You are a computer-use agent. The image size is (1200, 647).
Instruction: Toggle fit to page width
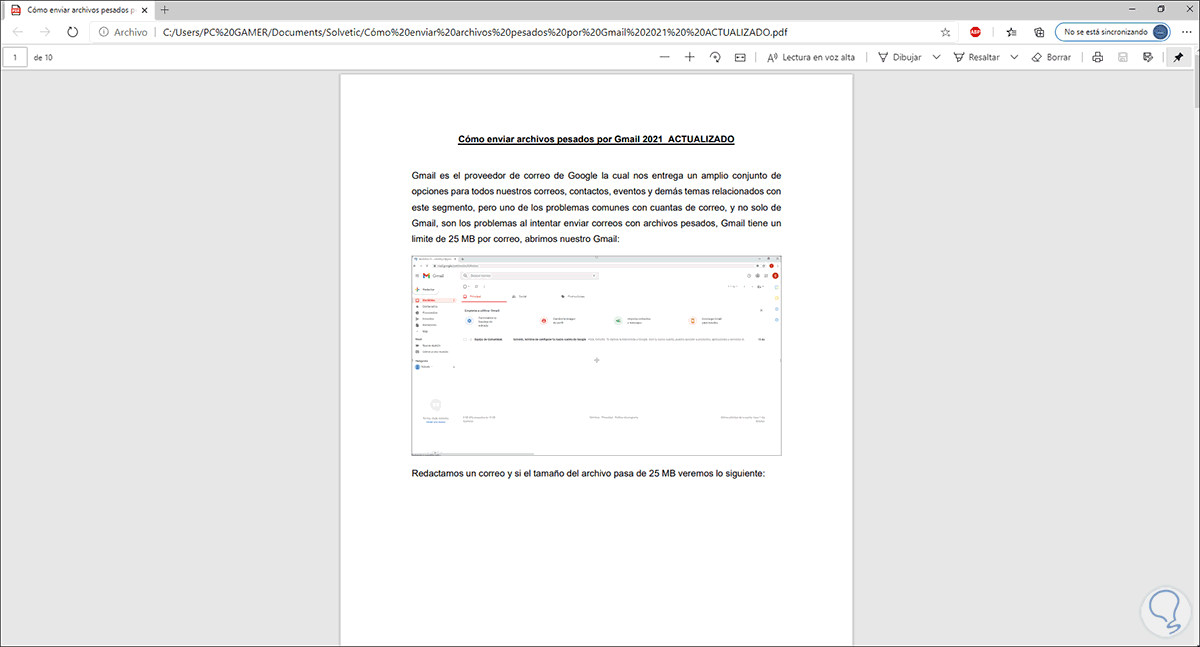tap(740, 57)
